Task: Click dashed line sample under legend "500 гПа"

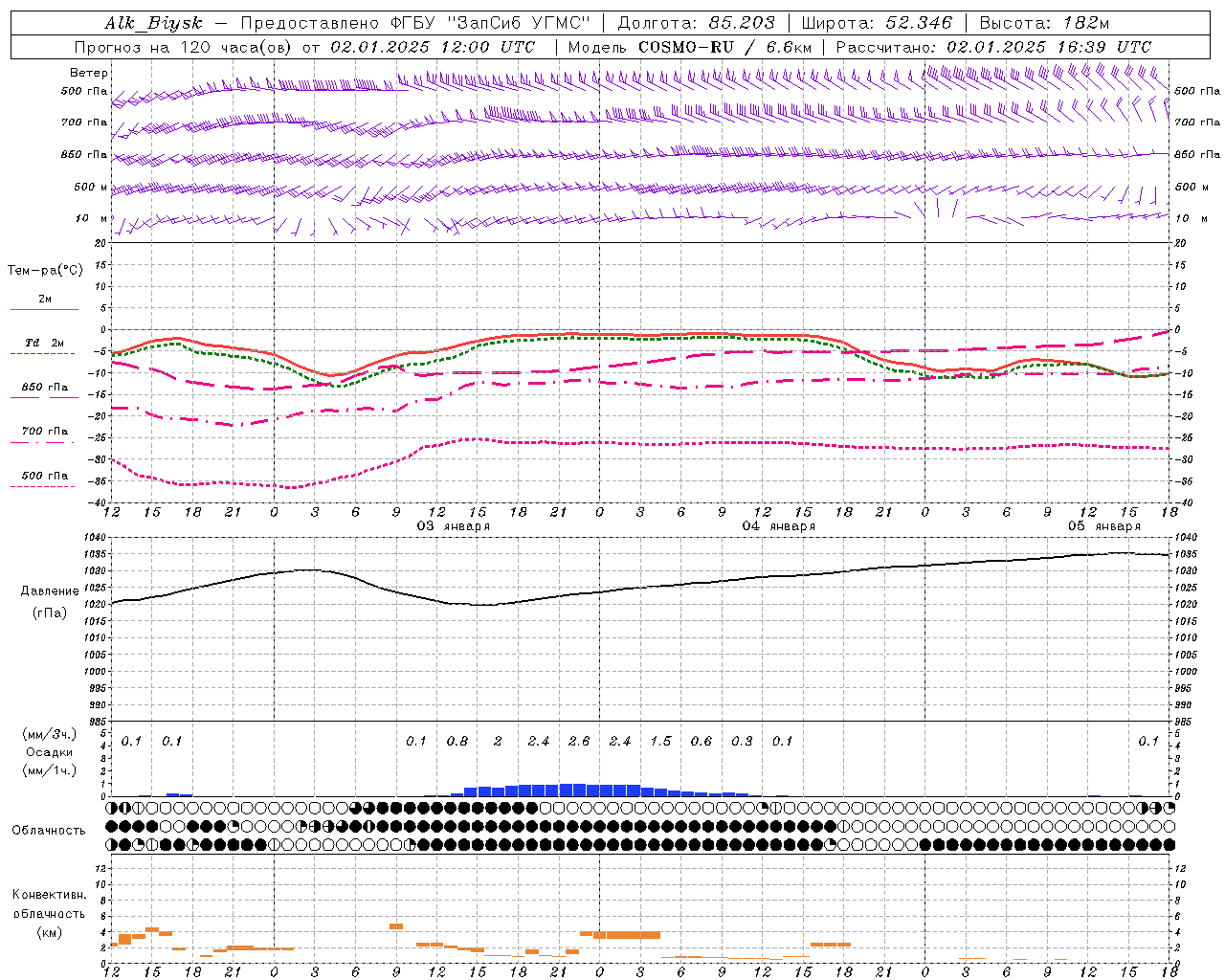Action: (43, 486)
